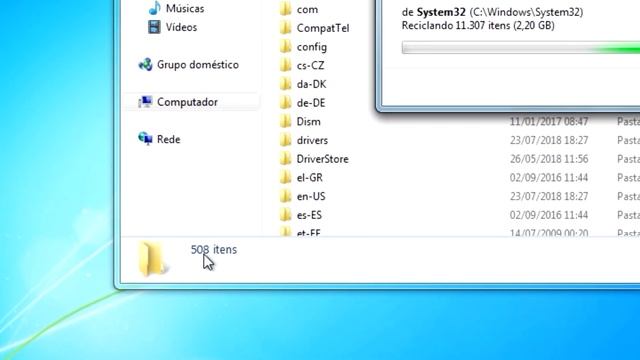Click the cs-CZ folder name
Screen dimensions: 640x360
pyautogui.click(x=311, y=66)
